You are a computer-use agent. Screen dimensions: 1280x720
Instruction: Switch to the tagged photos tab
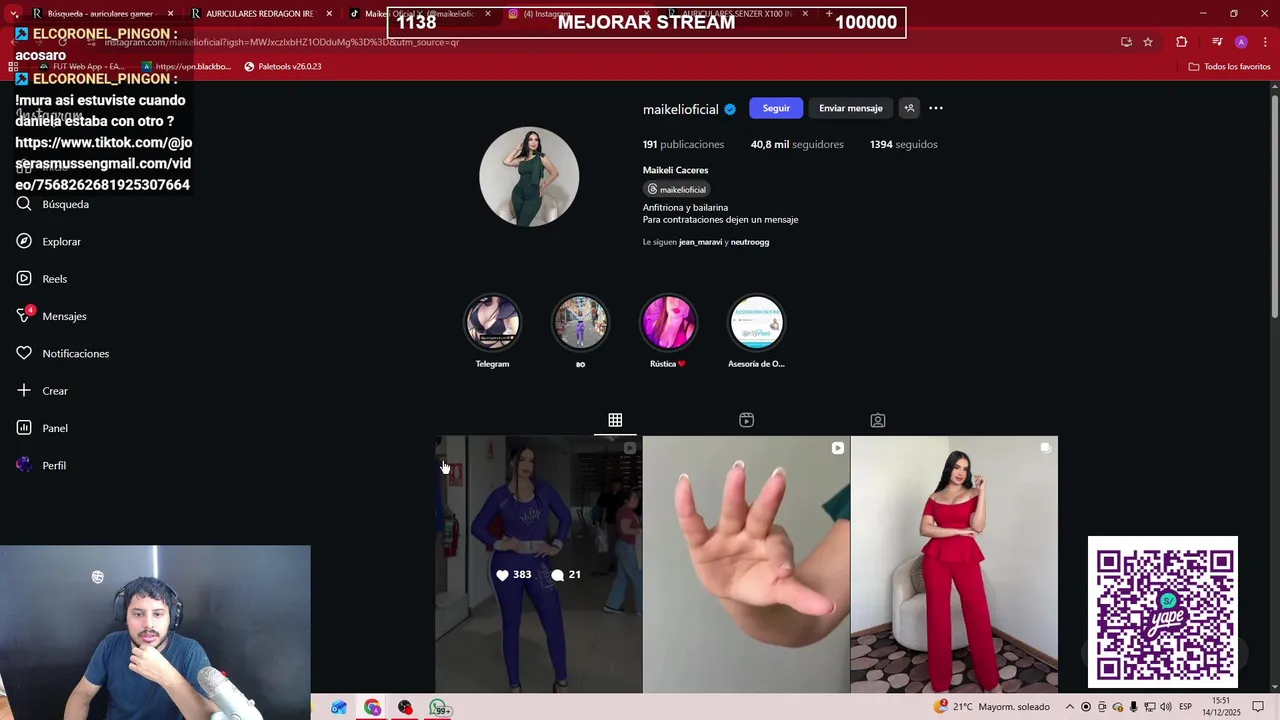point(877,420)
